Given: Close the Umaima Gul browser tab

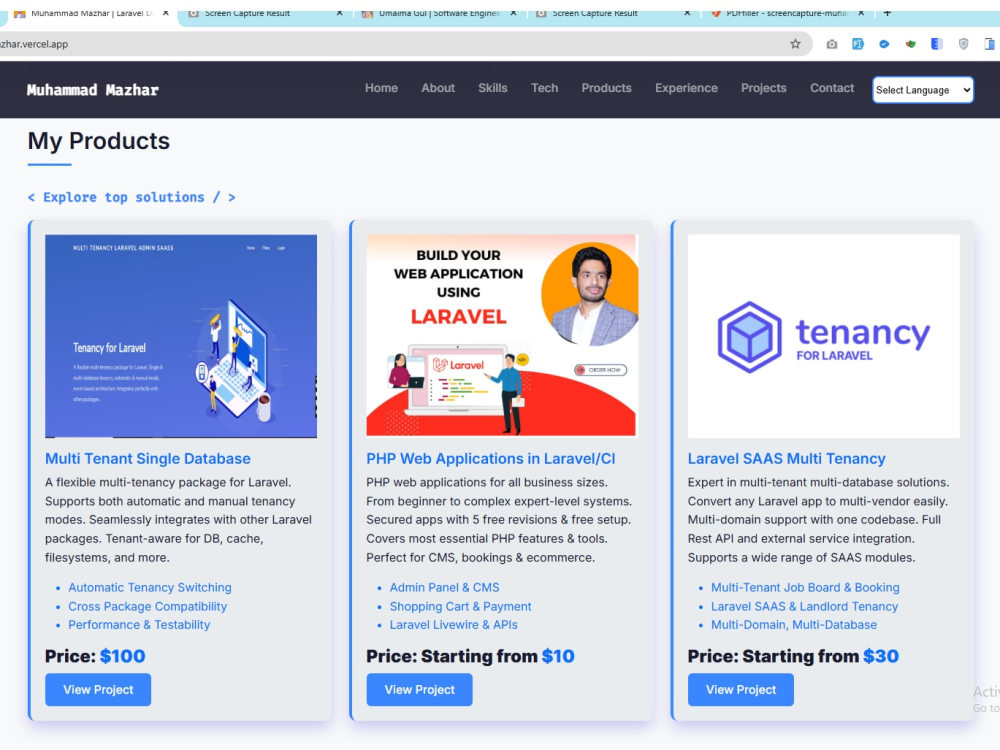Looking at the screenshot, I should [x=513, y=13].
